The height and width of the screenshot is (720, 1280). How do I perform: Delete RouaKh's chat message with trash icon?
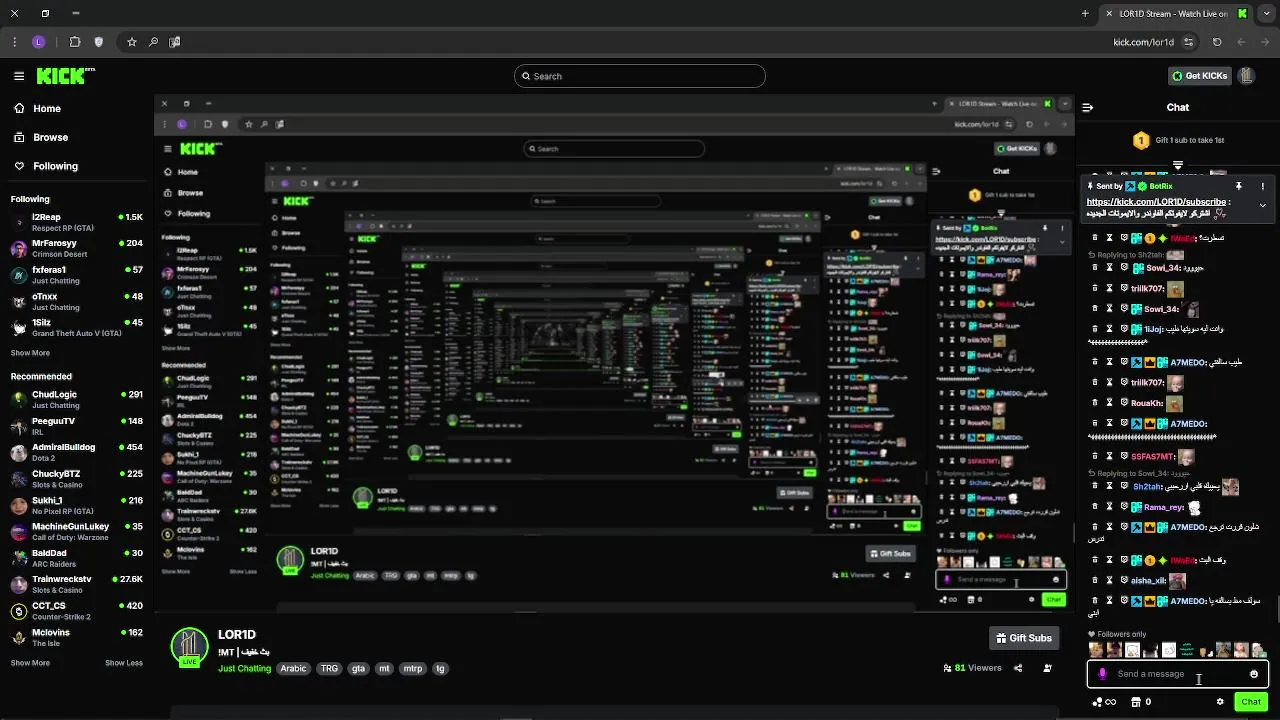coord(1095,403)
